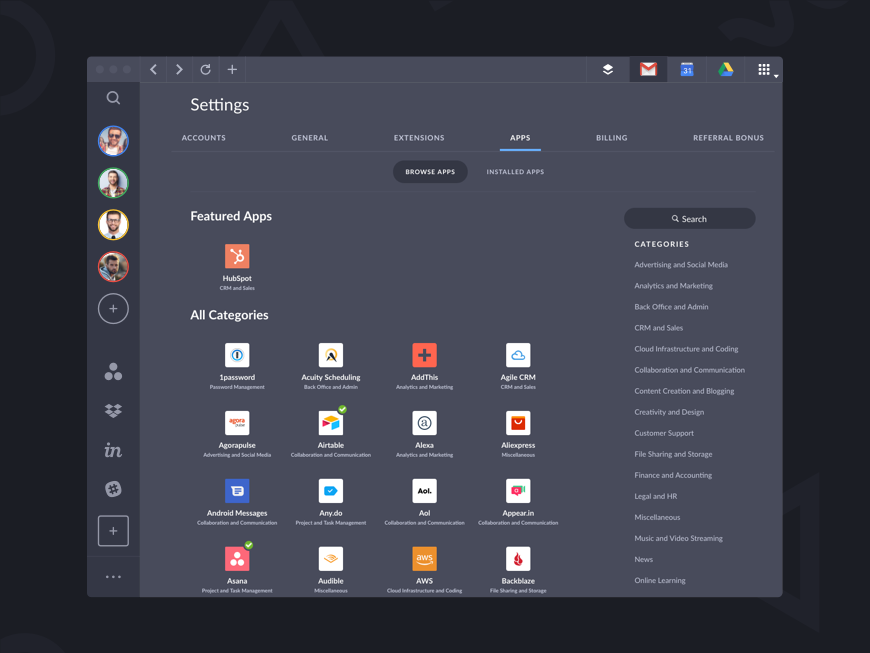Add a new account with circle plus
This screenshot has height=653, width=870.
click(x=113, y=308)
